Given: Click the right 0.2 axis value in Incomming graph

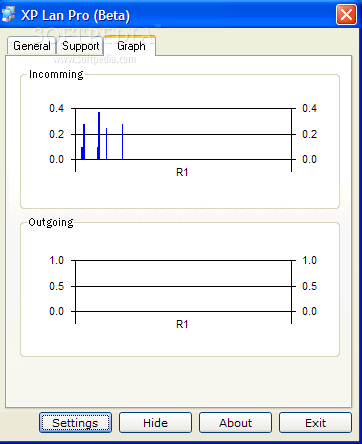Looking at the screenshot, I should 309,134.
